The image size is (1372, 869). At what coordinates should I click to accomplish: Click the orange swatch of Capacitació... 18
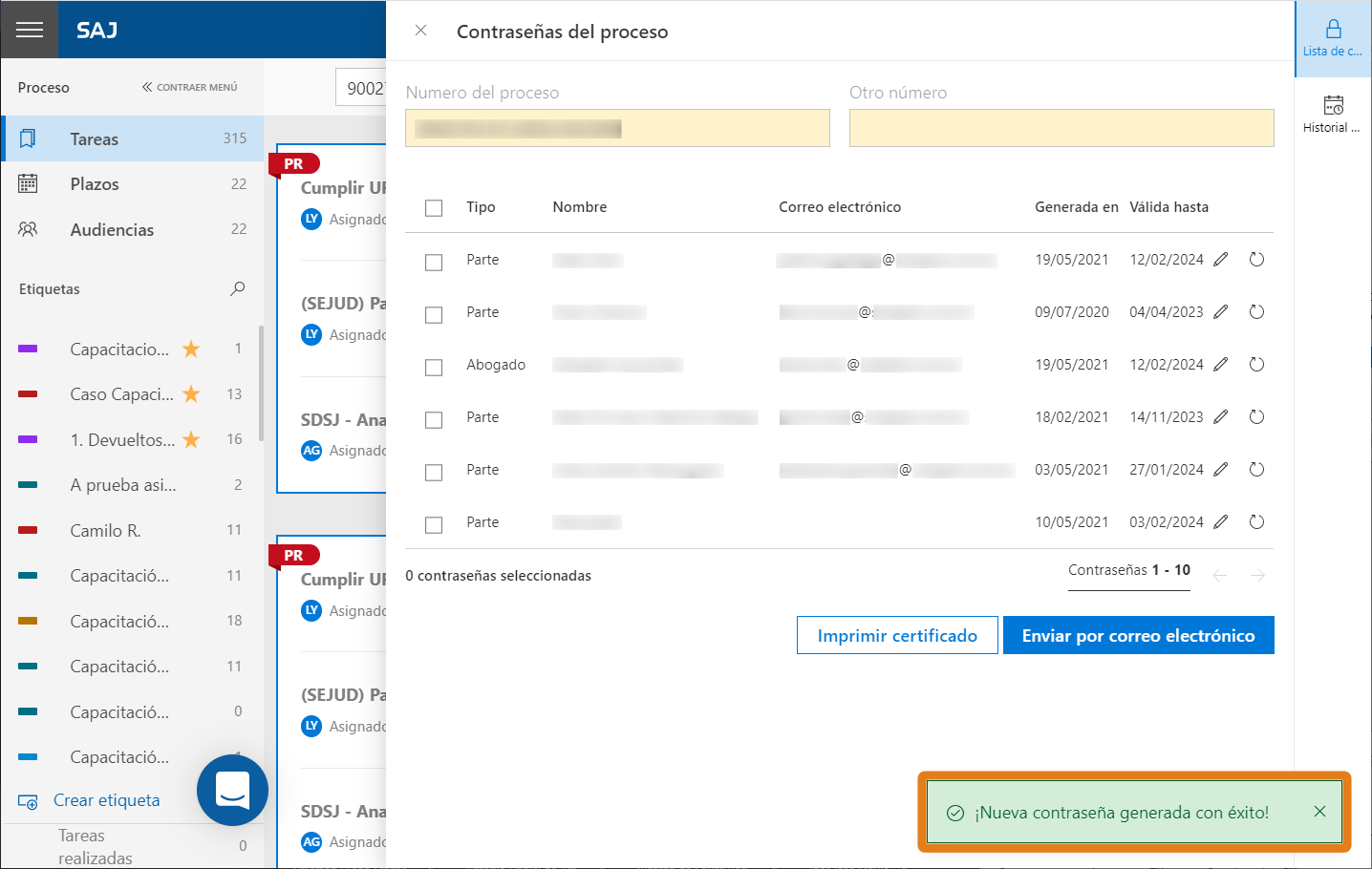(28, 622)
